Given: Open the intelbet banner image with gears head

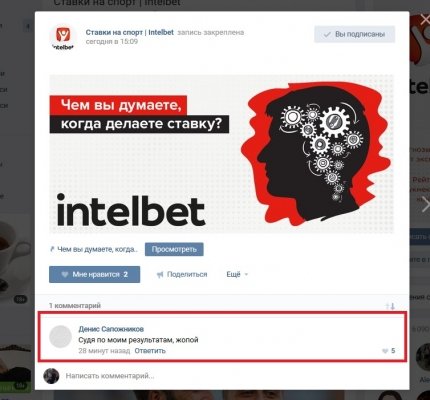Looking at the screenshot, I should [x=222, y=154].
